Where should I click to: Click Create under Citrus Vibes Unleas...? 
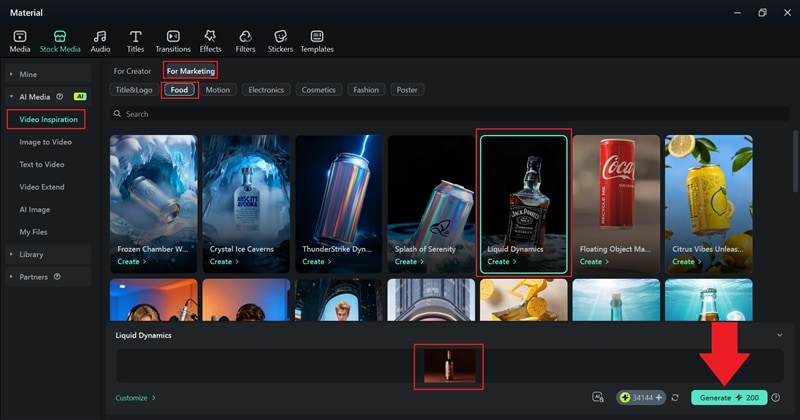pos(686,261)
